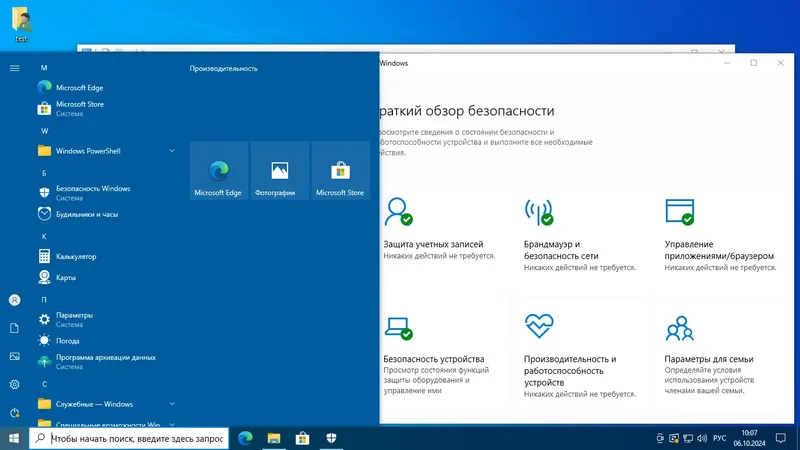This screenshot has height=450, width=800.
Task: Open Microsoft Edge from the taskbar
Action: pos(245,438)
